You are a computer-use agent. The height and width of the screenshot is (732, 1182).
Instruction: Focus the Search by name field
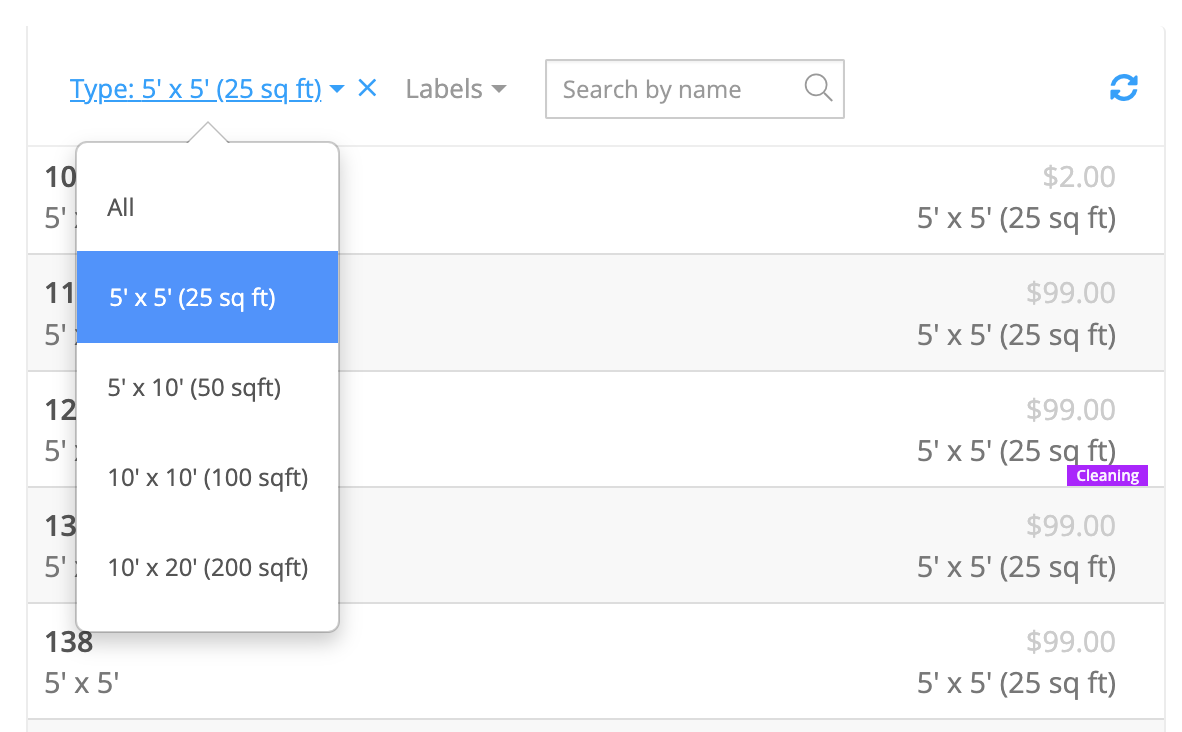coord(680,89)
